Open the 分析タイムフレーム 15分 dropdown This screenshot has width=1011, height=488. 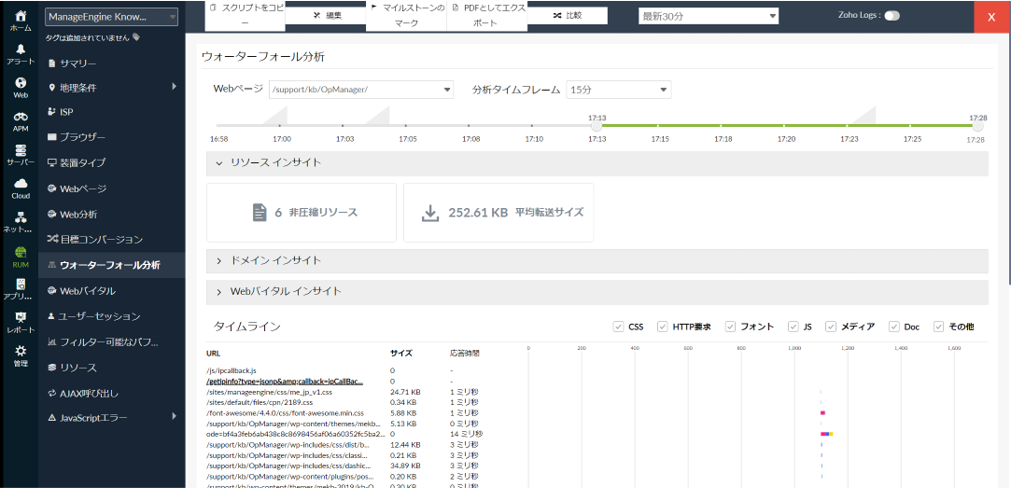[x=618, y=90]
